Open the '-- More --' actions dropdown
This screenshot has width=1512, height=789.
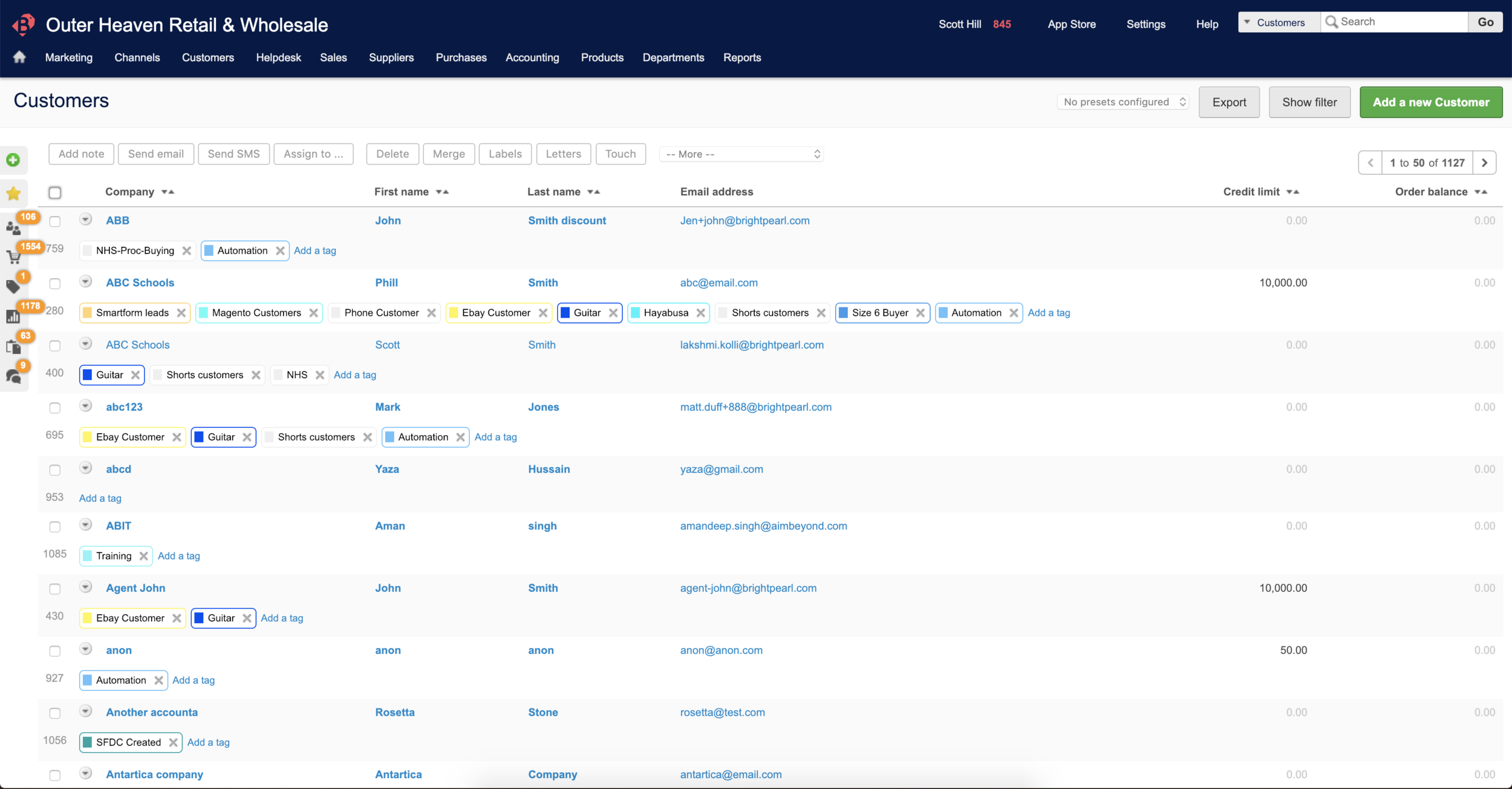tap(741, 154)
